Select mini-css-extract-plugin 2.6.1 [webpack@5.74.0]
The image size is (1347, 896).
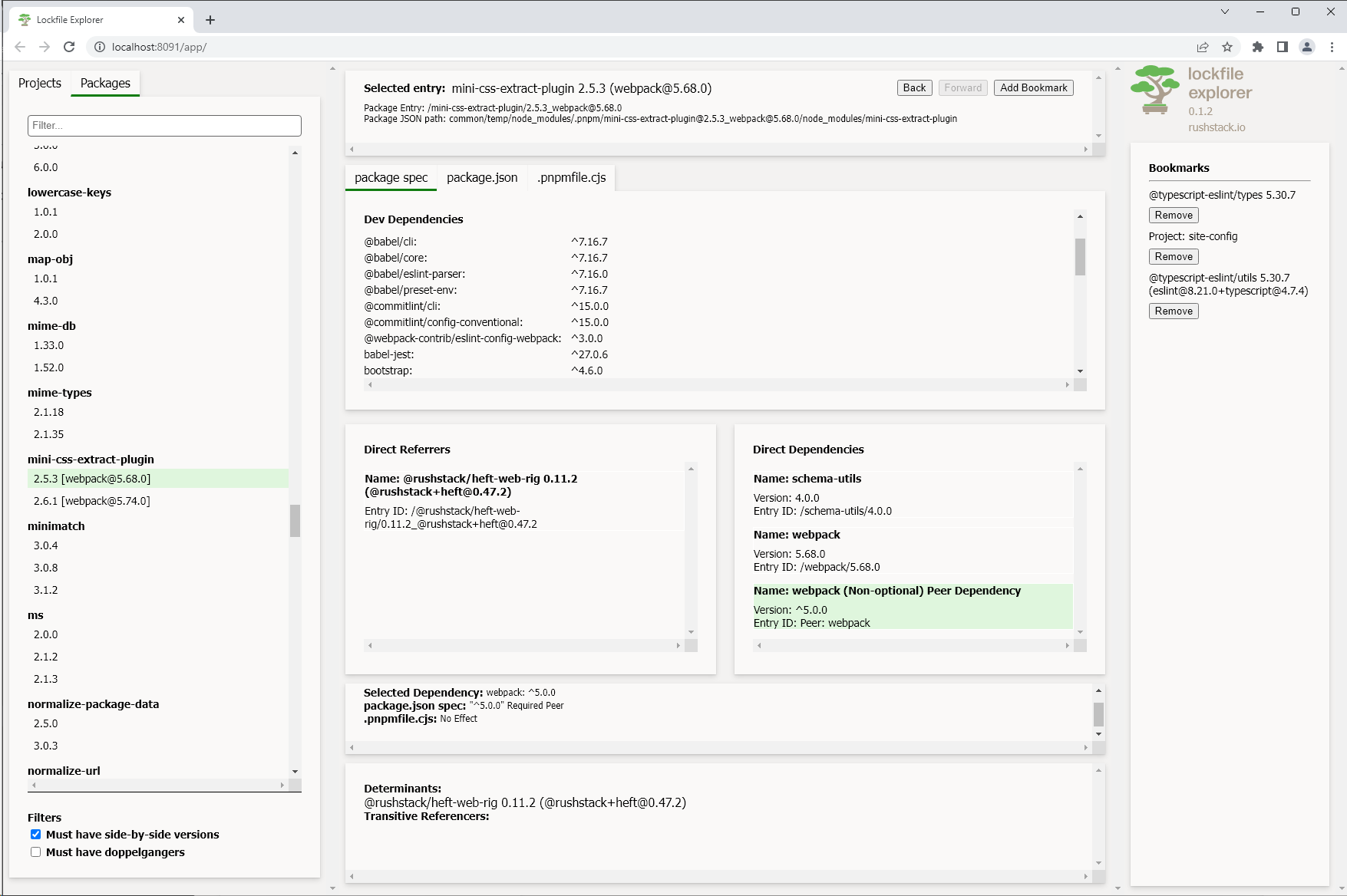click(158, 501)
